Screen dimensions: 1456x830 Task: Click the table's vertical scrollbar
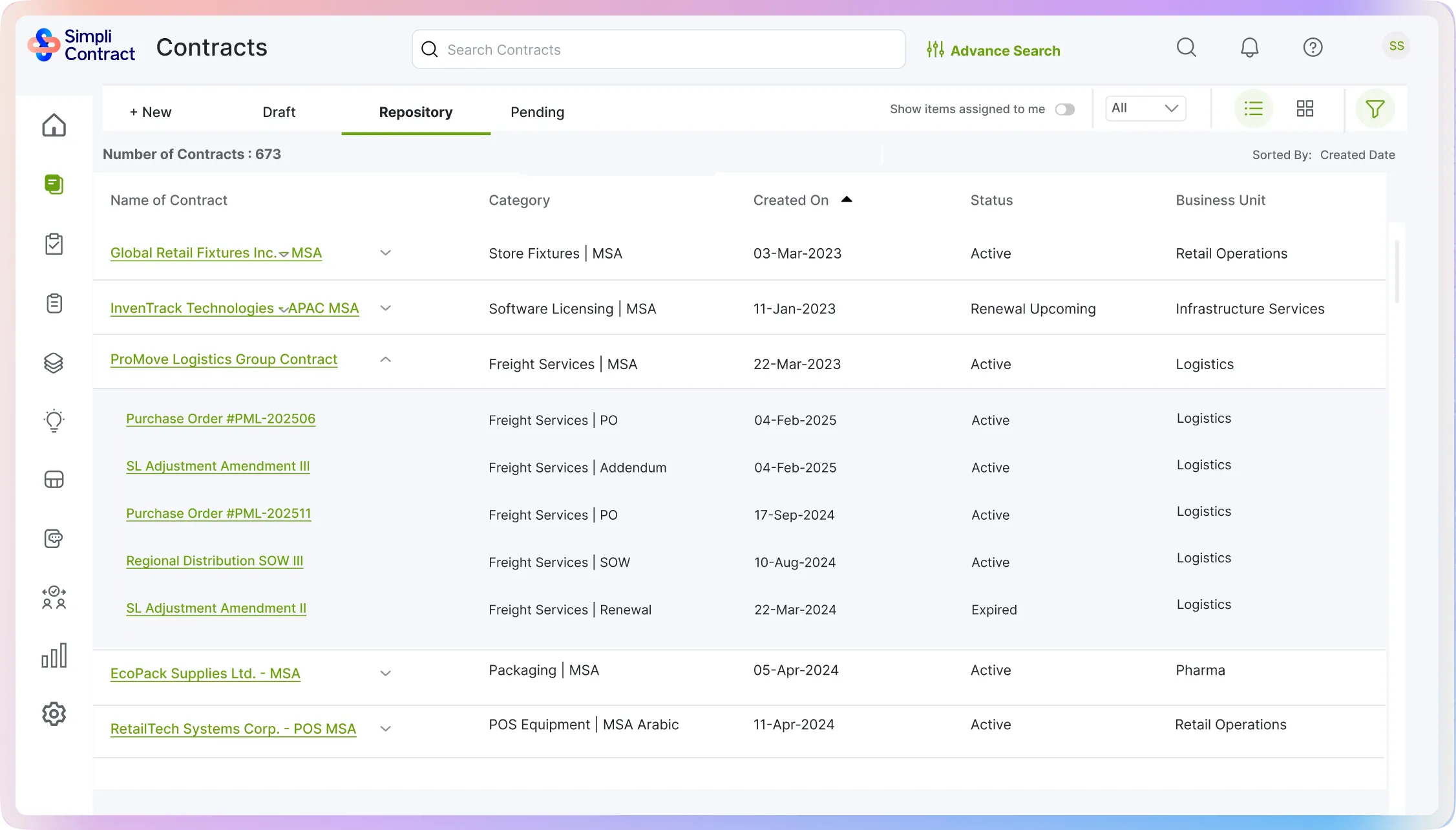(1397, 271)
